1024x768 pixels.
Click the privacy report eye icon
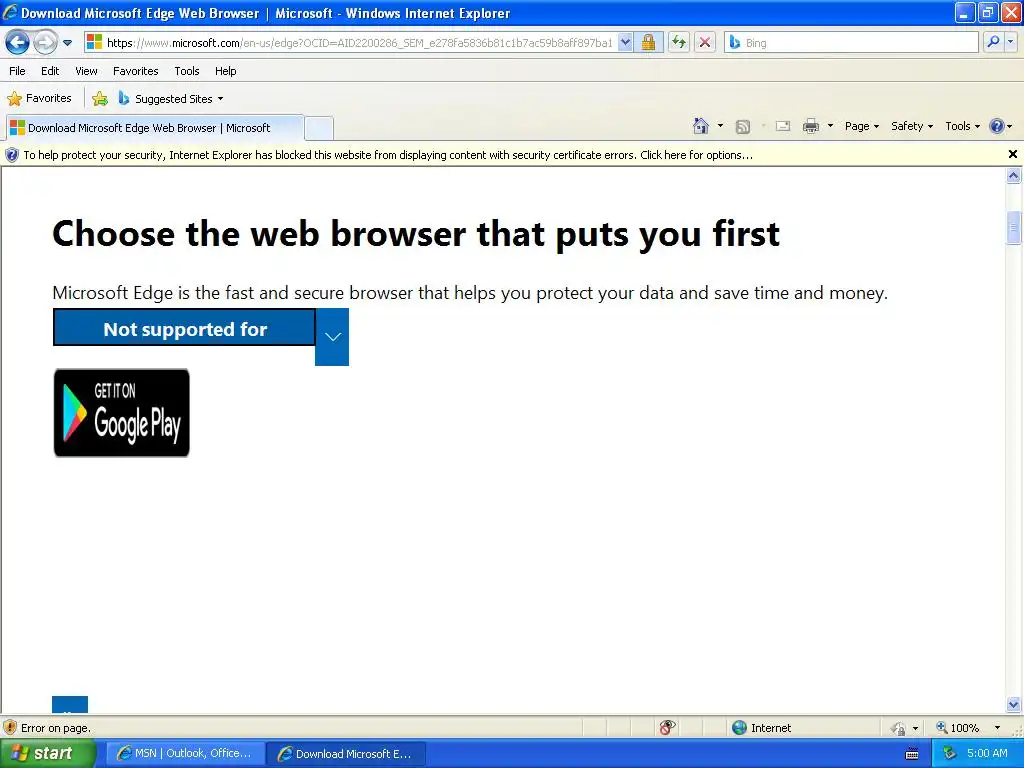[667, 728]
